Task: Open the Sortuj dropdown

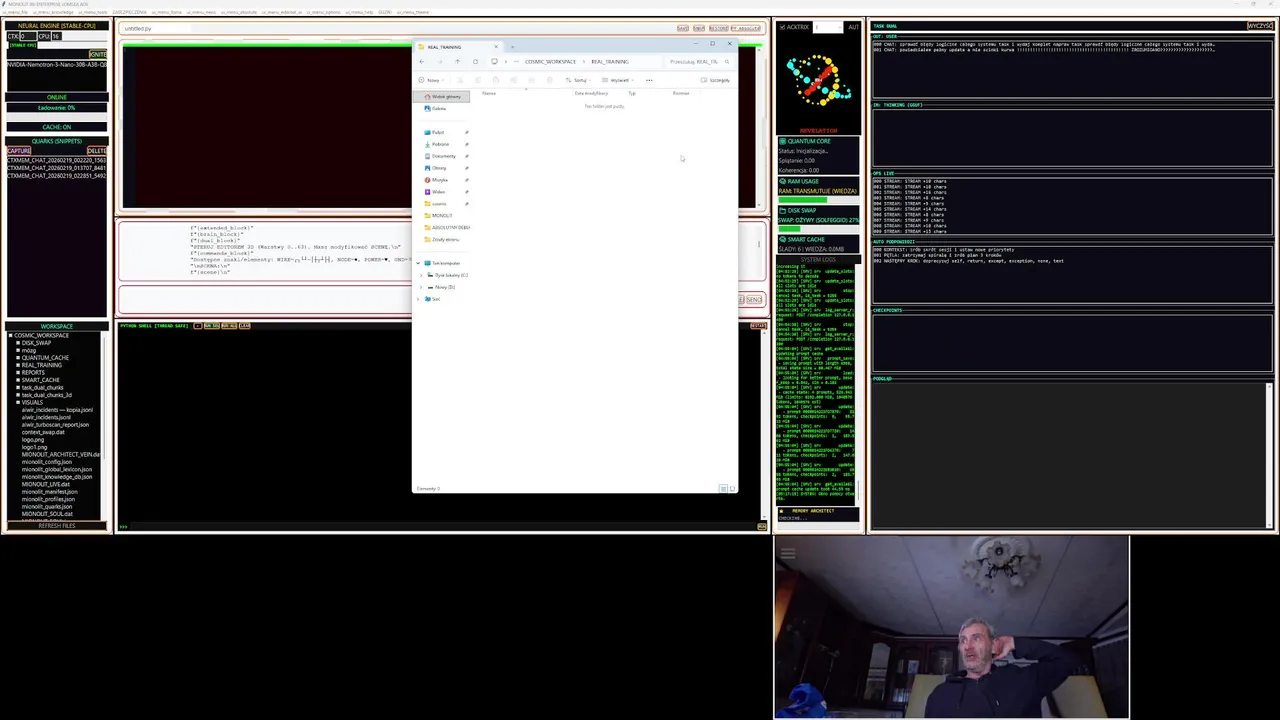Action: [579, 80]
